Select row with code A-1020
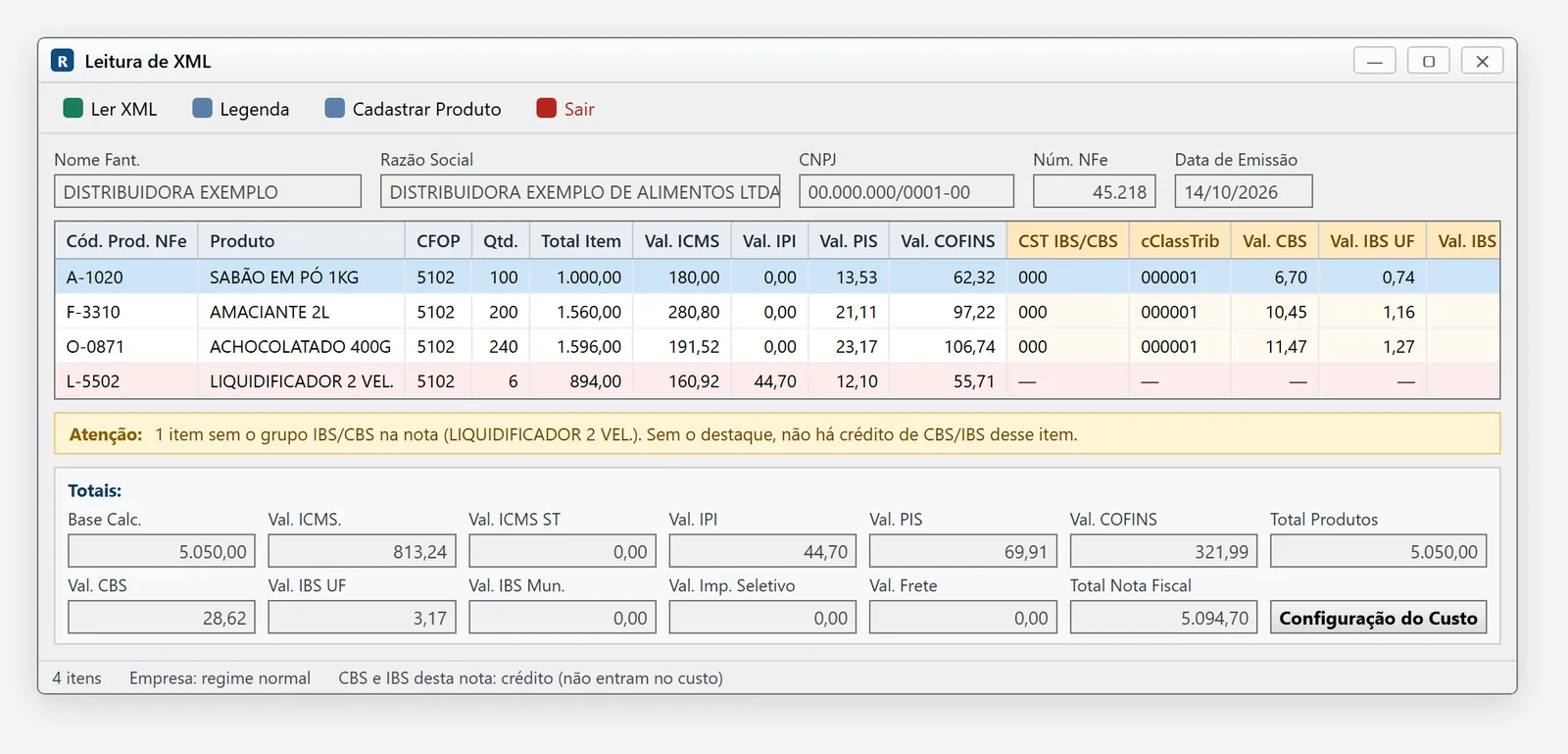This screenshot has width=1568, height=754. point(777,277)
